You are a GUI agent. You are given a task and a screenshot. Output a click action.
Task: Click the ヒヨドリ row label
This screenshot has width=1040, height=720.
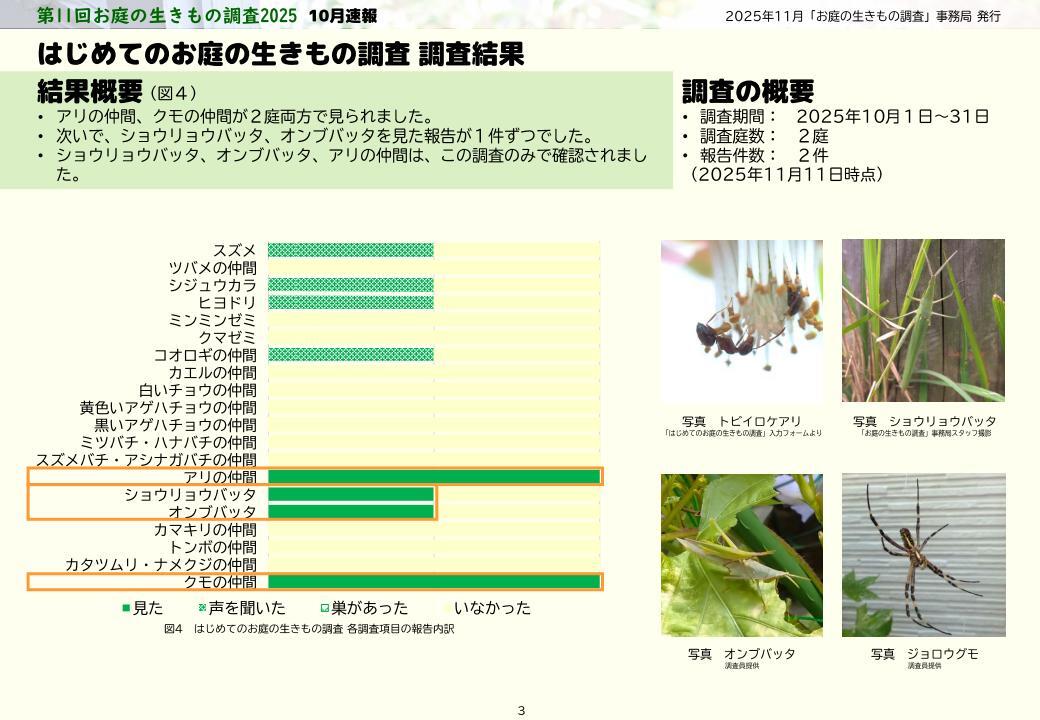pyautogui.click(x=227, y=303)
